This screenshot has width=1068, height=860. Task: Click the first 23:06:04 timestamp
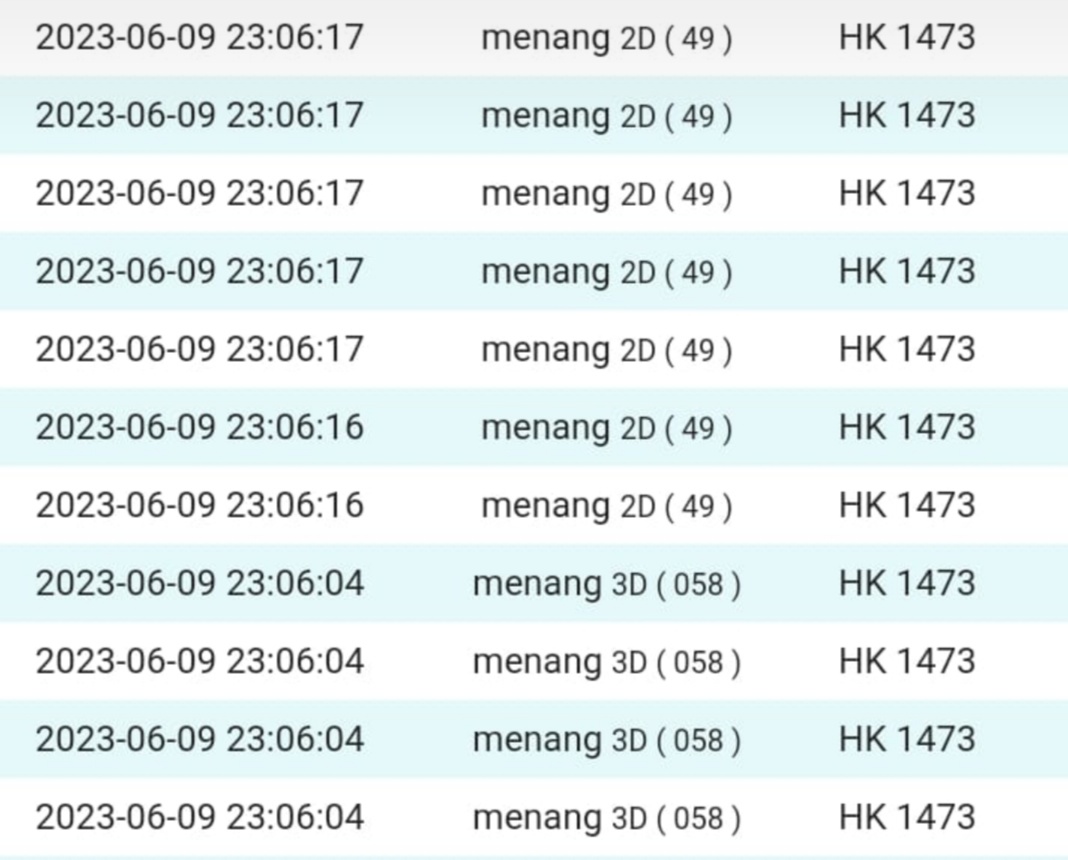[199, 583]
